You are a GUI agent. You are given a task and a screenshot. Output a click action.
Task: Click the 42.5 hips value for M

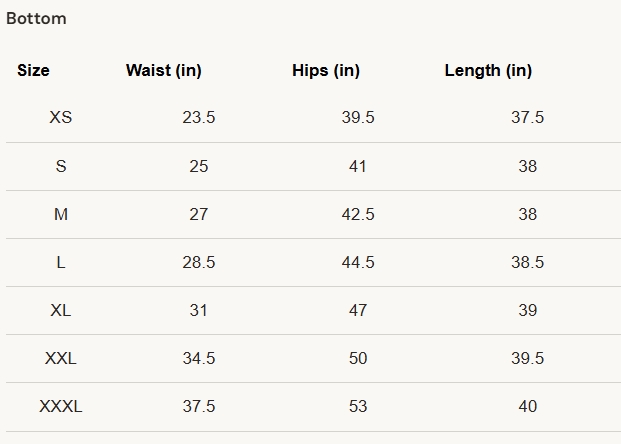point(358,214)
